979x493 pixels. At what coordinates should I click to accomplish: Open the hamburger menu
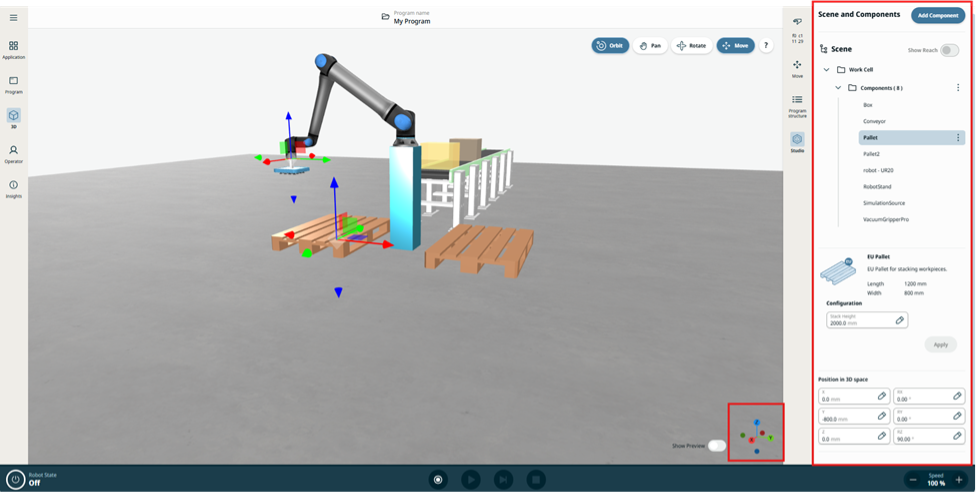[x=13, y=18]
